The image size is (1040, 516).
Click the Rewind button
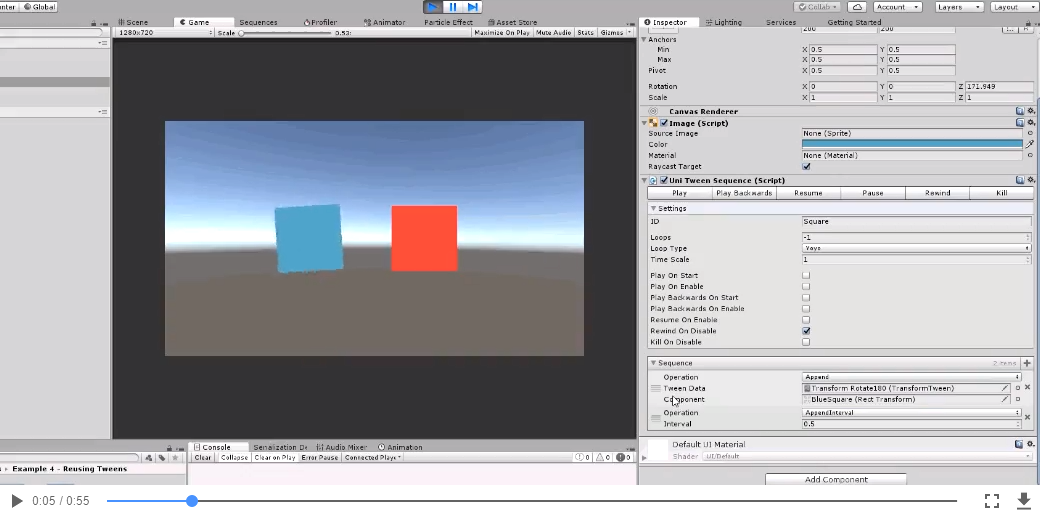click(x=937, y=193)
